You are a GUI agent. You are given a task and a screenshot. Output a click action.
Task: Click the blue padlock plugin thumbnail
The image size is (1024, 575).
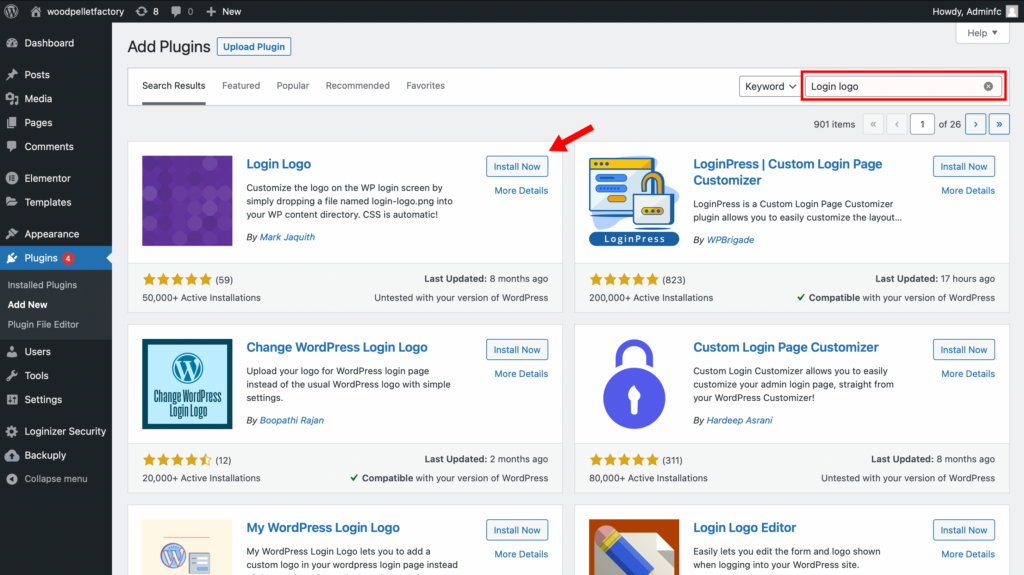pos(633,384)
